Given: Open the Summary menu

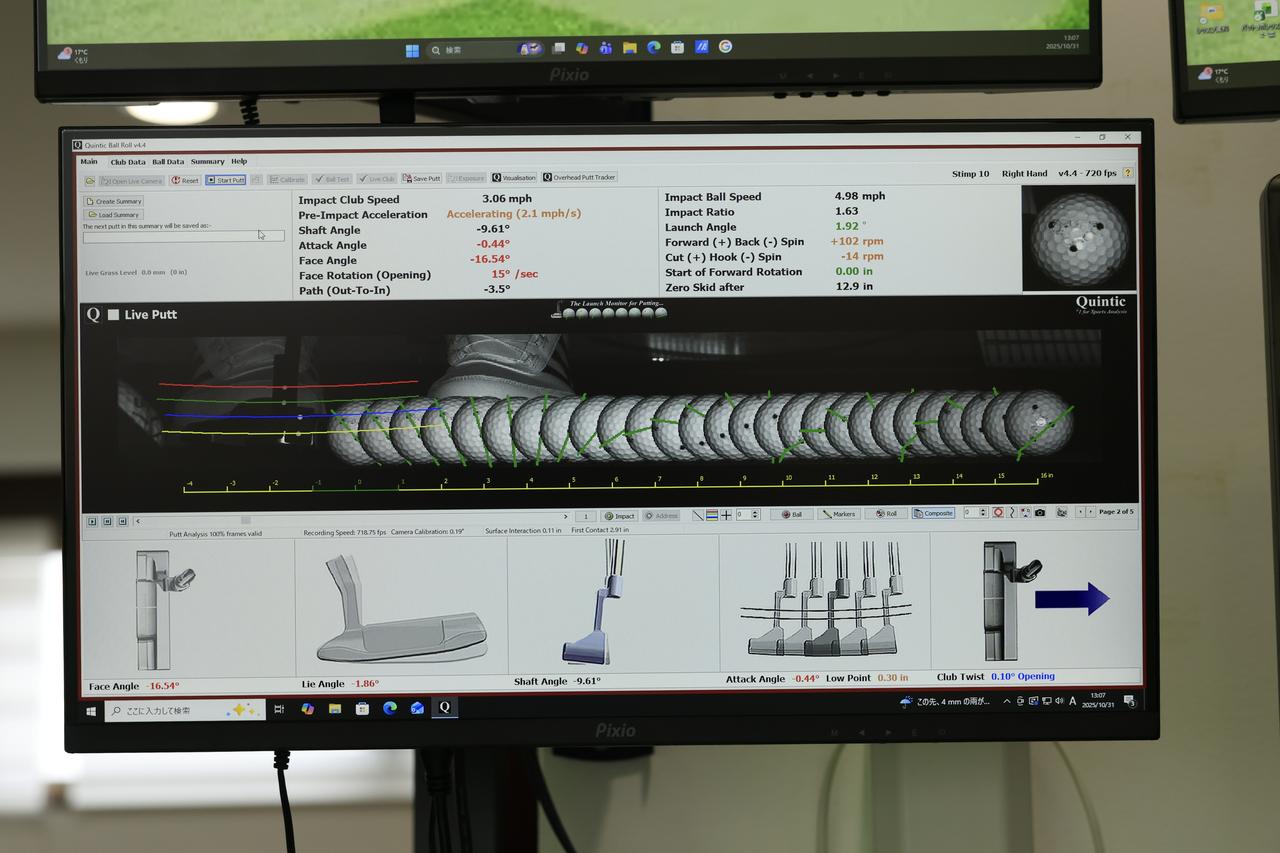Looking at the screenshot, I should 207,162.
